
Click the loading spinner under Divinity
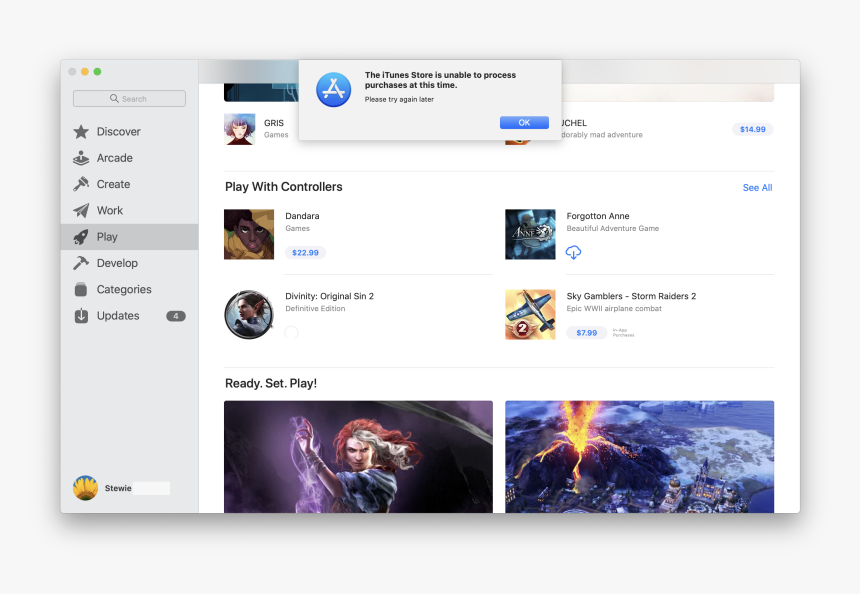pos(292,332)
